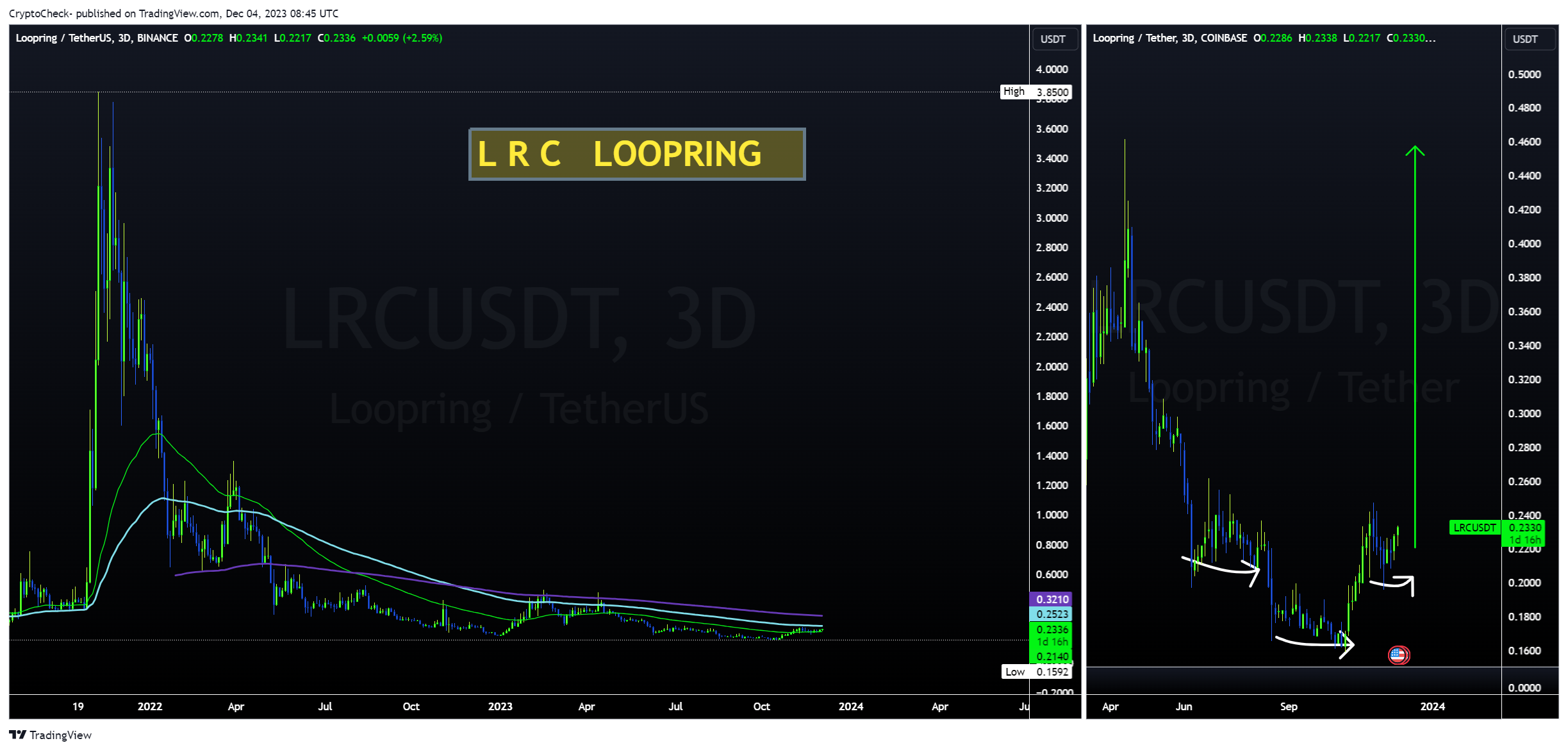Click the 2023 label on Binance time axis
Viewport: 1568px width, 750px height.
500,706
